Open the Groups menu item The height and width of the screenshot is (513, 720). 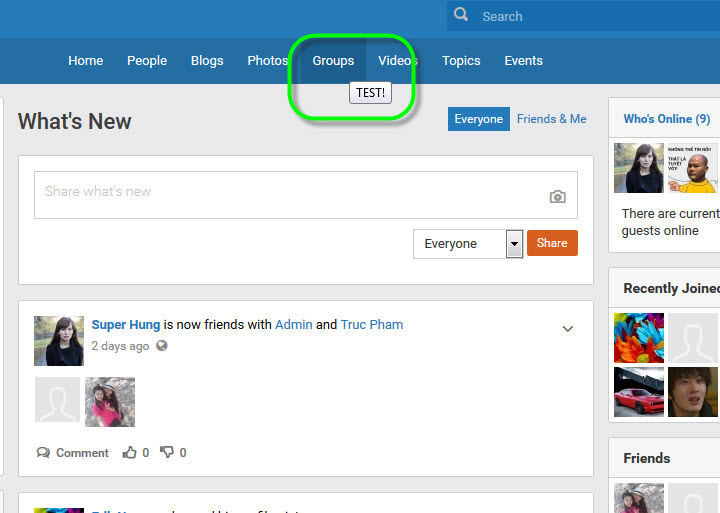[333, 61]
